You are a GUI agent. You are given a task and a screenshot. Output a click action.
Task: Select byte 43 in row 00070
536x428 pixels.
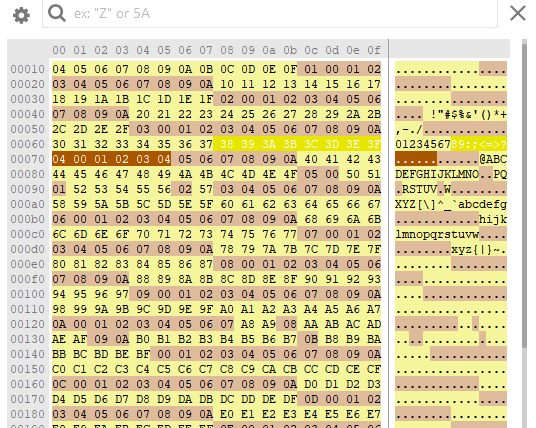pyautogui.click(x=374, y=159)
